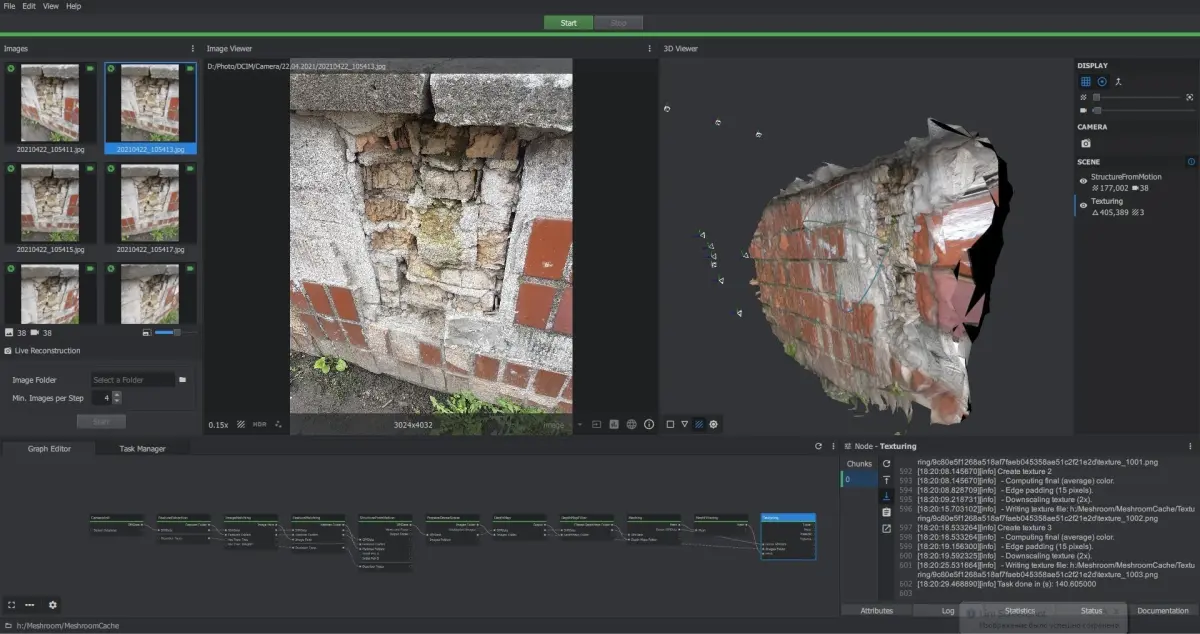Click the green Start button in the top bar
This screenshot has width=1200, height=634.
568,22
